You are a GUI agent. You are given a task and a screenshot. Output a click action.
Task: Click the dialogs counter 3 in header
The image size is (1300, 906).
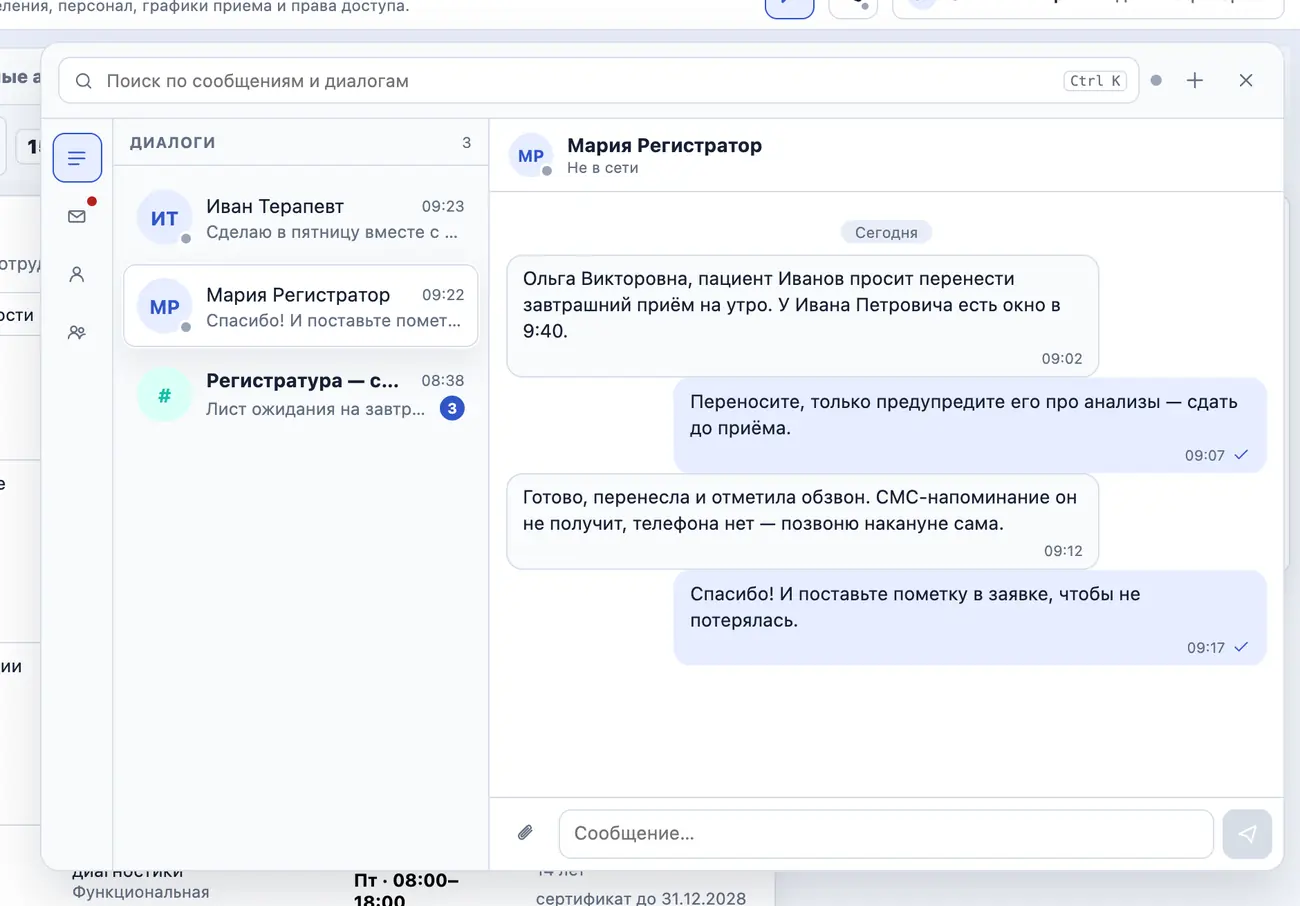(466, 142)
